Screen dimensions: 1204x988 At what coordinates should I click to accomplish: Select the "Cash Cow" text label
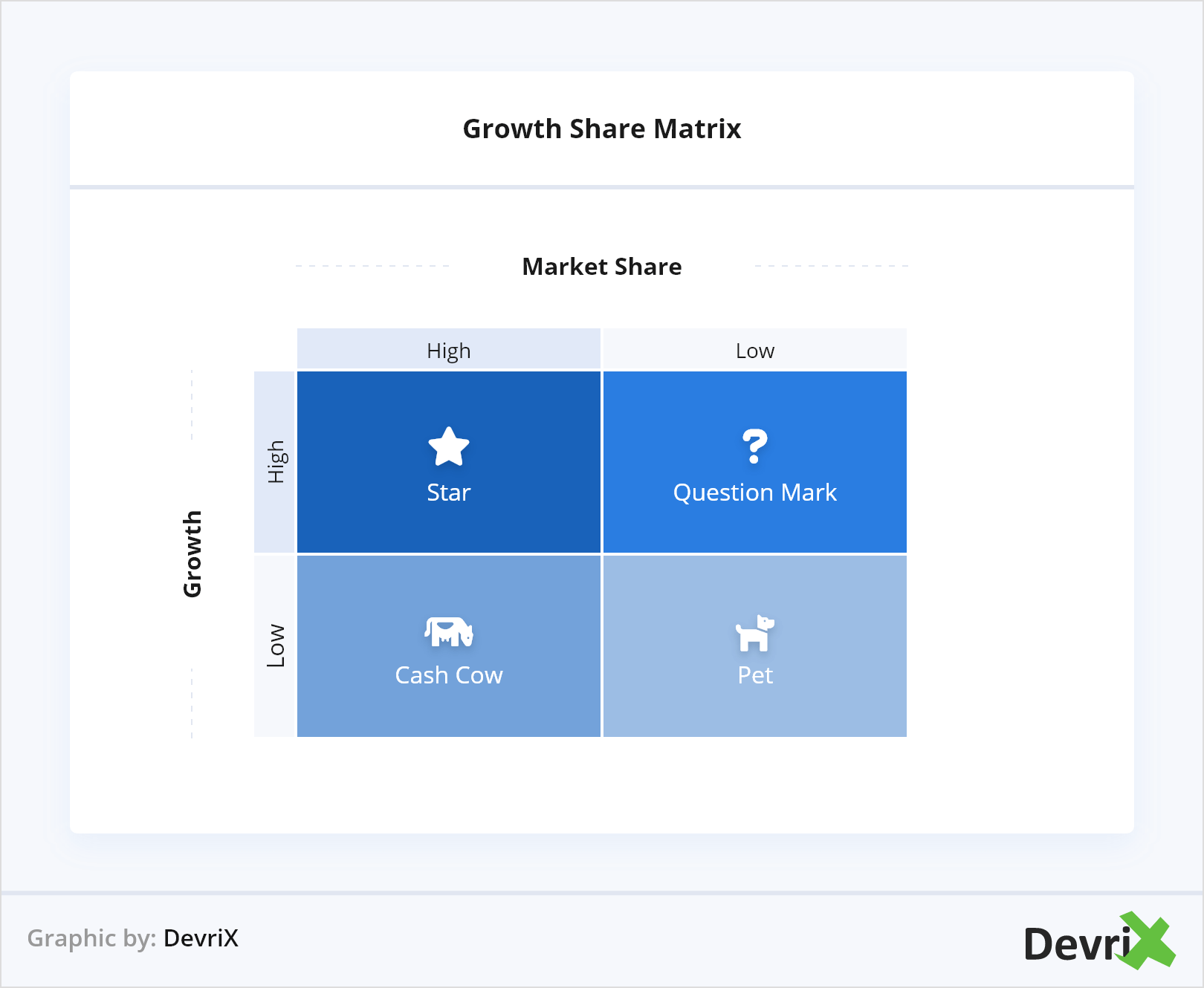point(449,675)
